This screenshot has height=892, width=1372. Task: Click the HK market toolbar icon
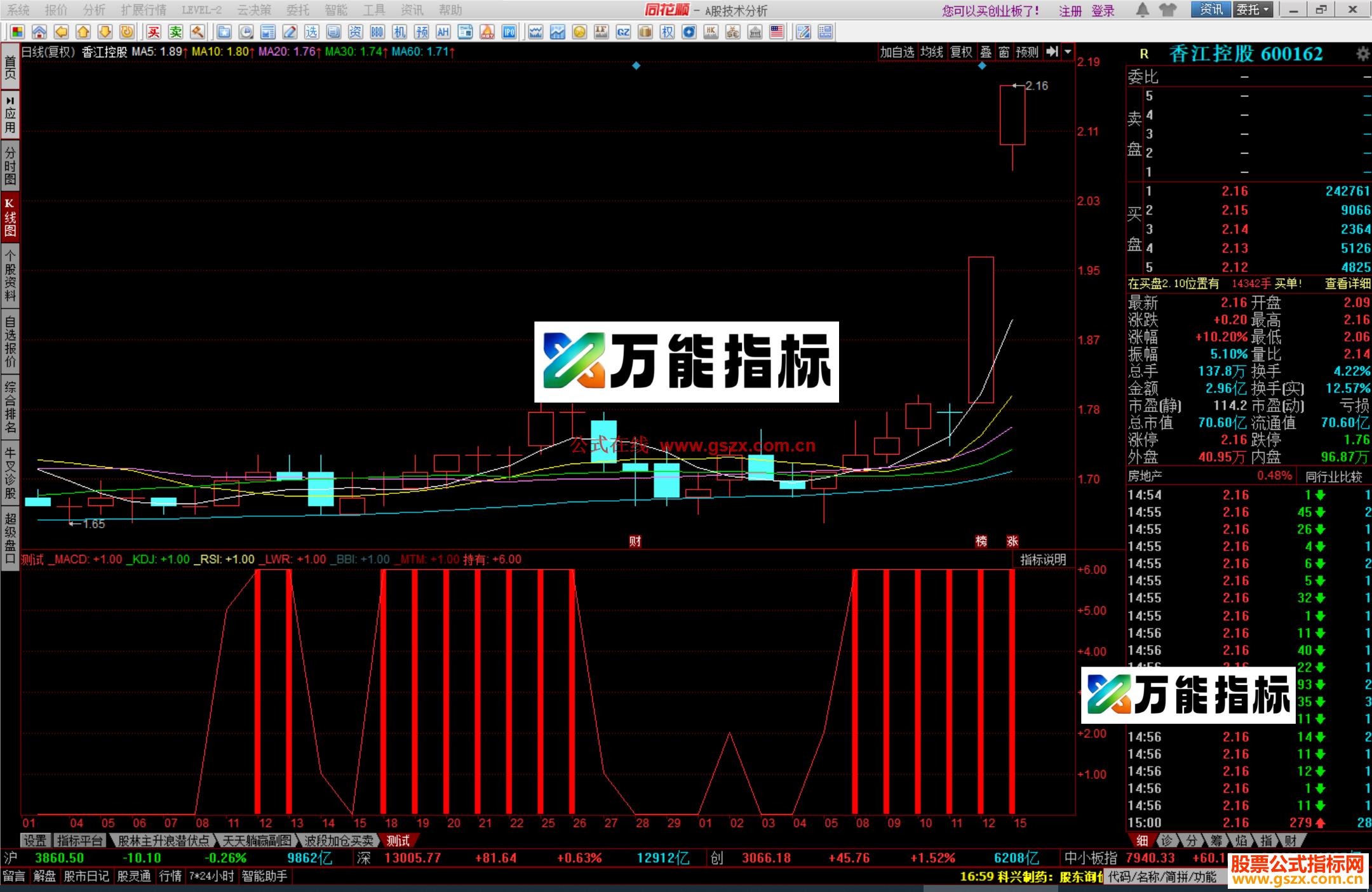click(x=711, y=30)
